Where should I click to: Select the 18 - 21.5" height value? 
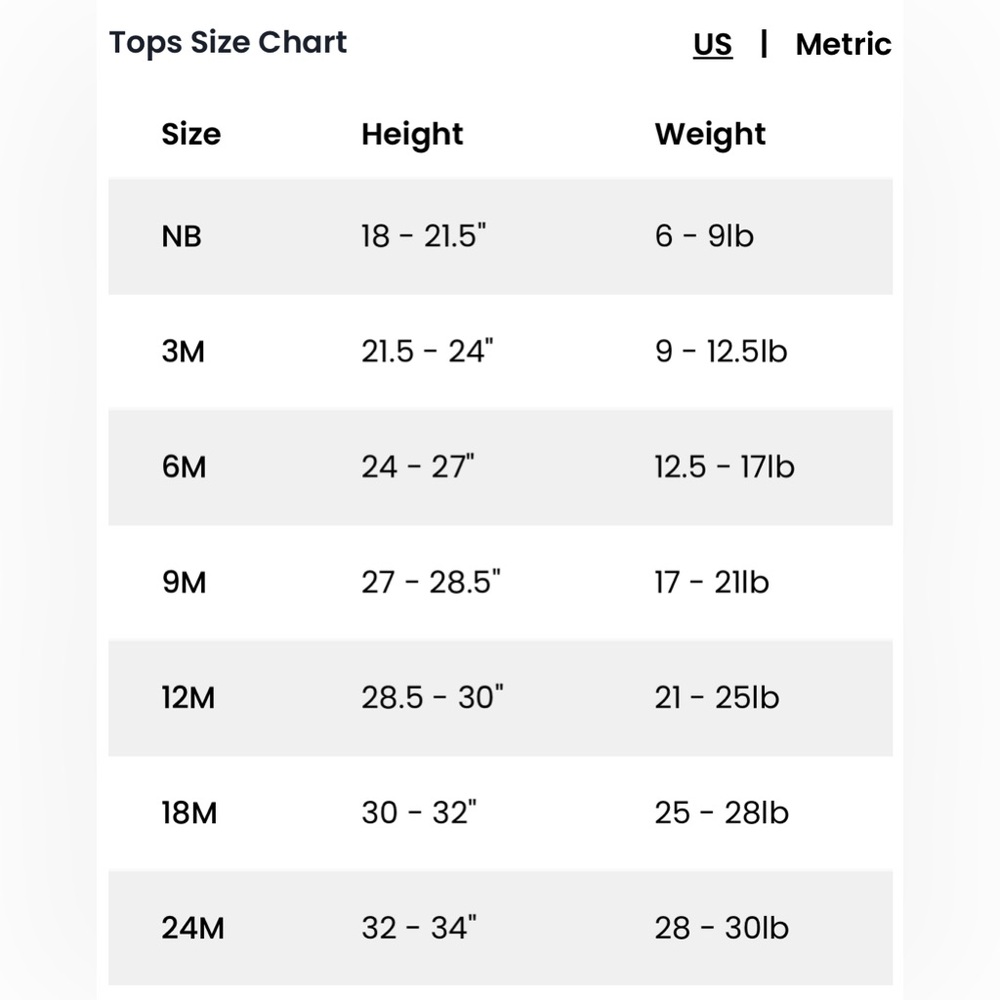423,236
